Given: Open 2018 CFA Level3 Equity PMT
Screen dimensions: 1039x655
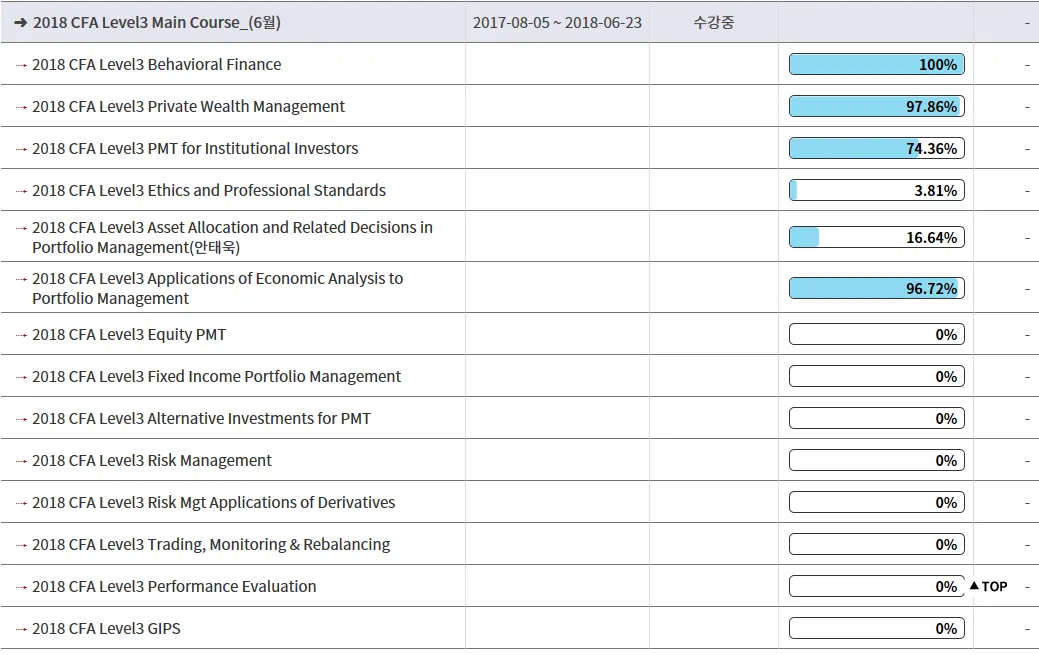Looking at the screenshot, I should tap(129, 335).
